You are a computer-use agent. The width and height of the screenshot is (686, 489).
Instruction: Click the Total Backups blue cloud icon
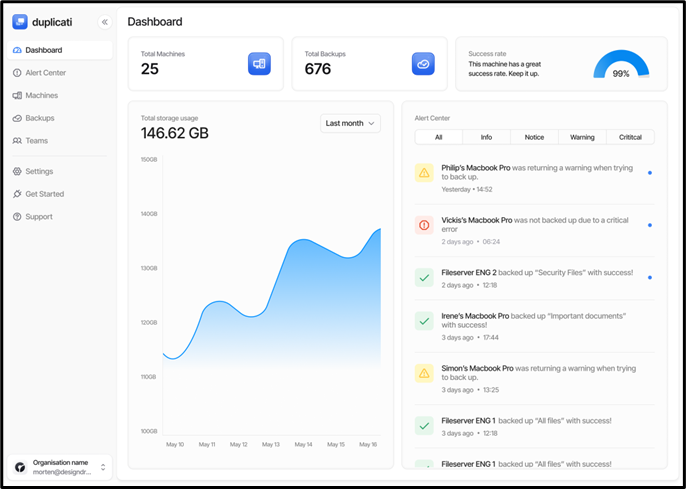423,64
